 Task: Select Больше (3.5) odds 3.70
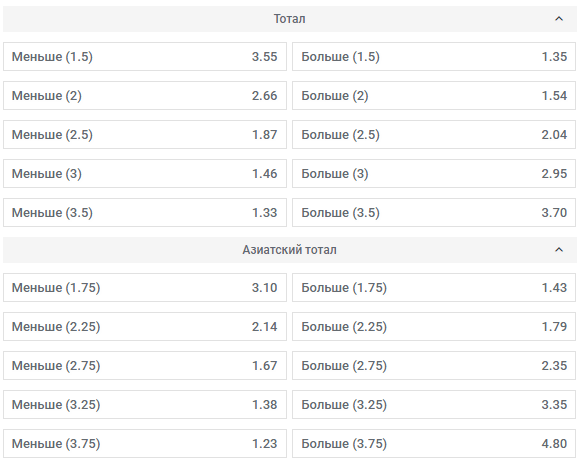coord(434,212)
